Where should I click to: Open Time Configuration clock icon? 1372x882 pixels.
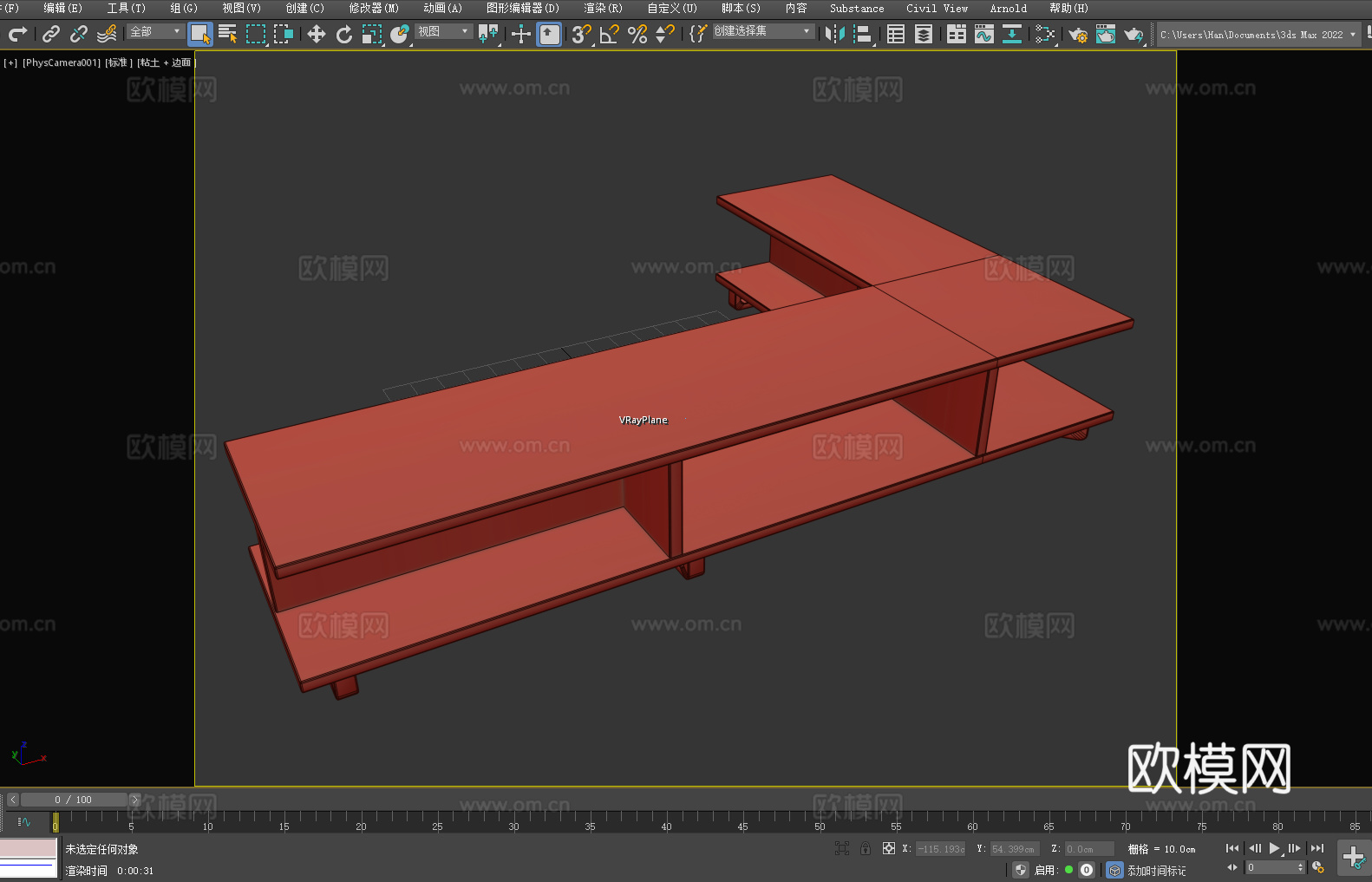(1318, 867)
